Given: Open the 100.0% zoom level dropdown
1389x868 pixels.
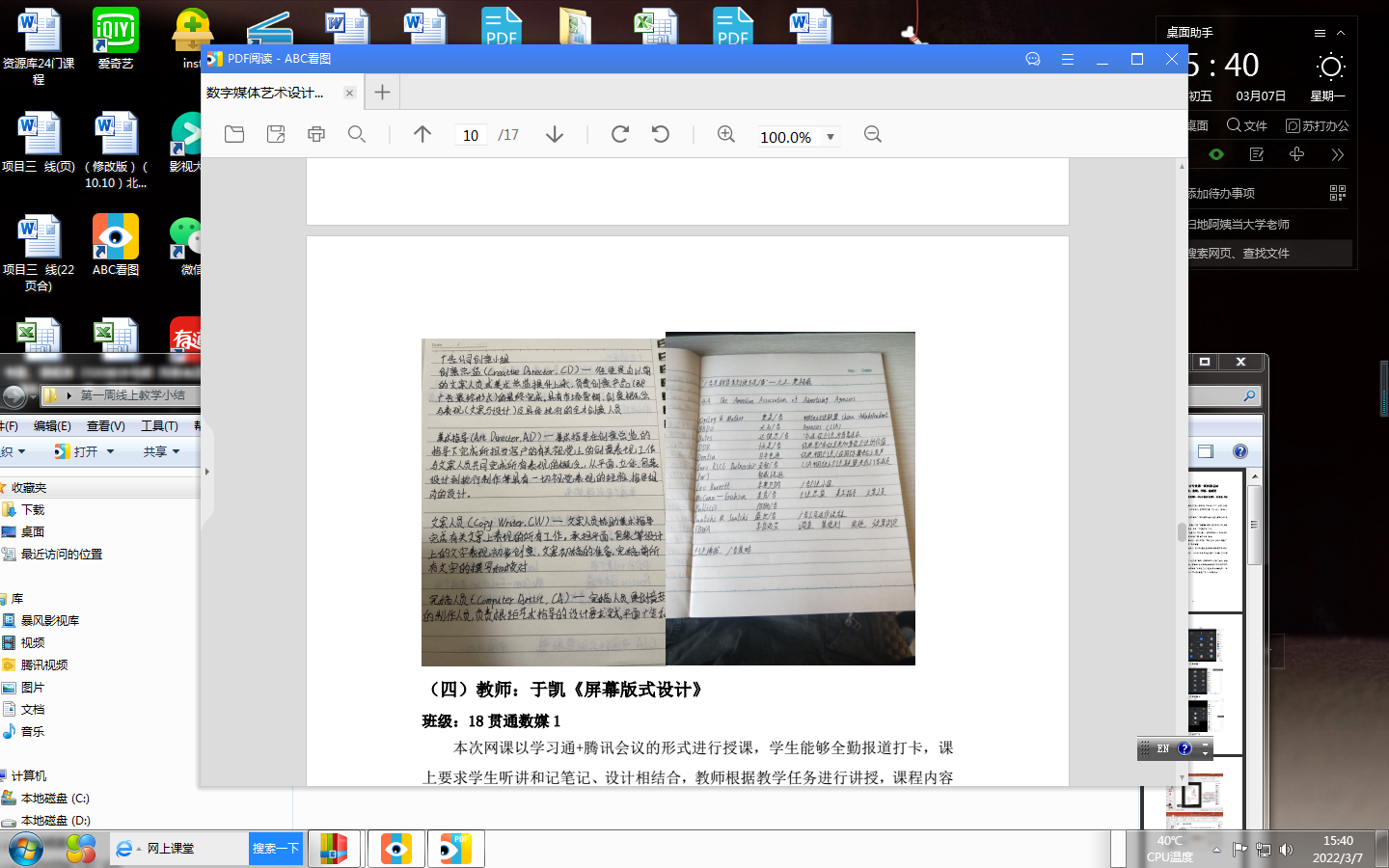Looking at the screenshot, I should tap(830, 137).
